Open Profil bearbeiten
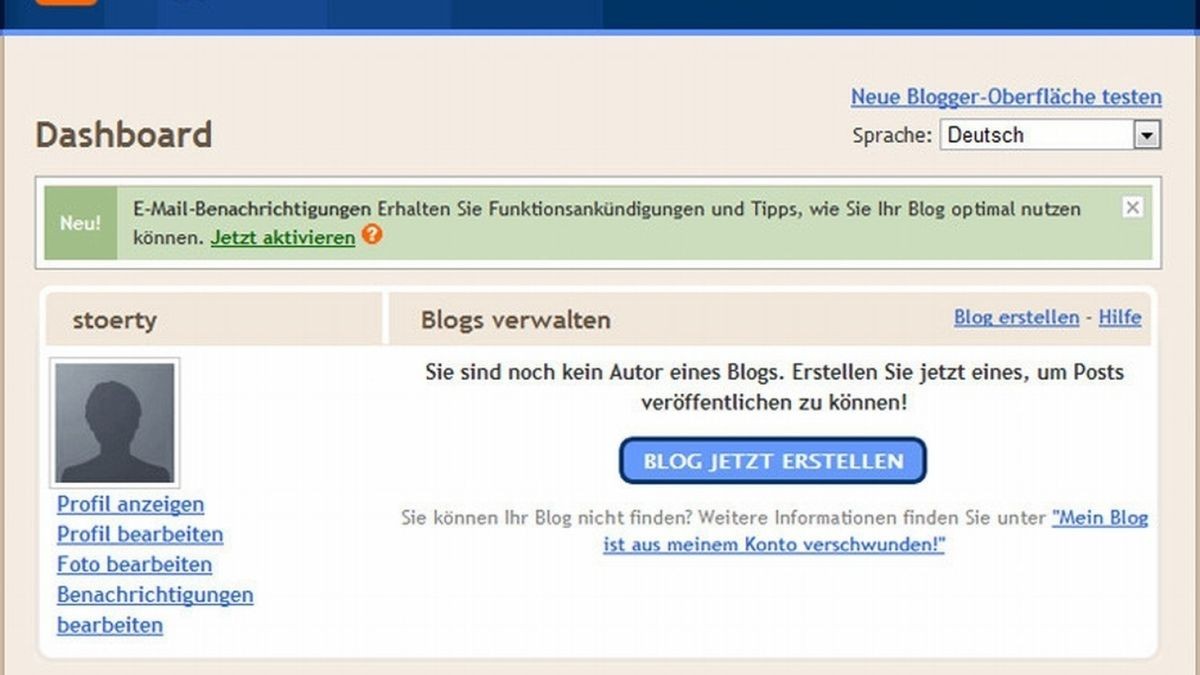The image size is (1200, 675). pos(138,534)
